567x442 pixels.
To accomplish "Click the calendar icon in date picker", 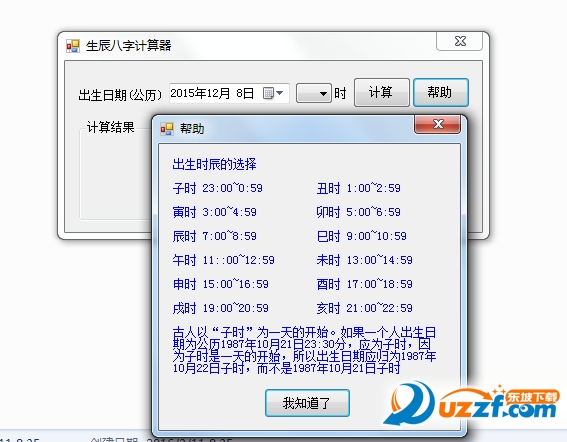I will click(x=268, y=93).
